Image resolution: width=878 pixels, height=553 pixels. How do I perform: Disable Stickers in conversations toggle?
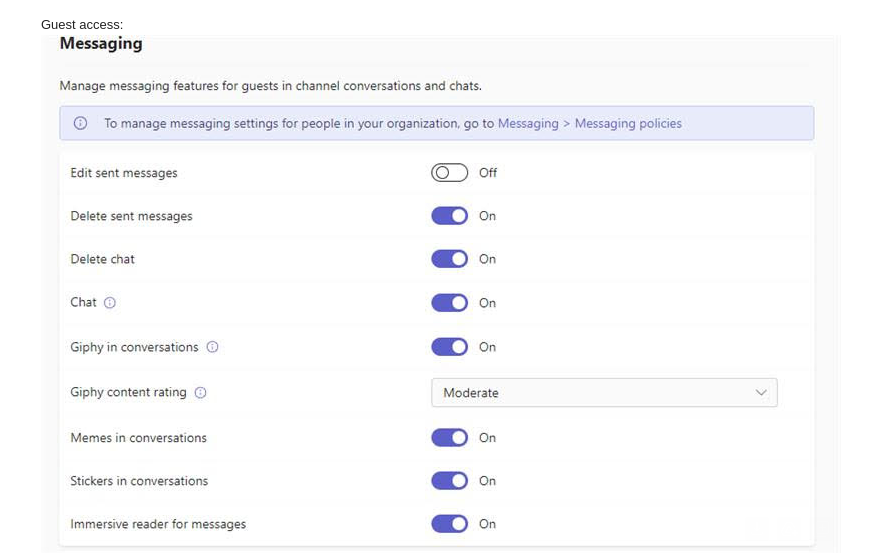coord(449,481)
